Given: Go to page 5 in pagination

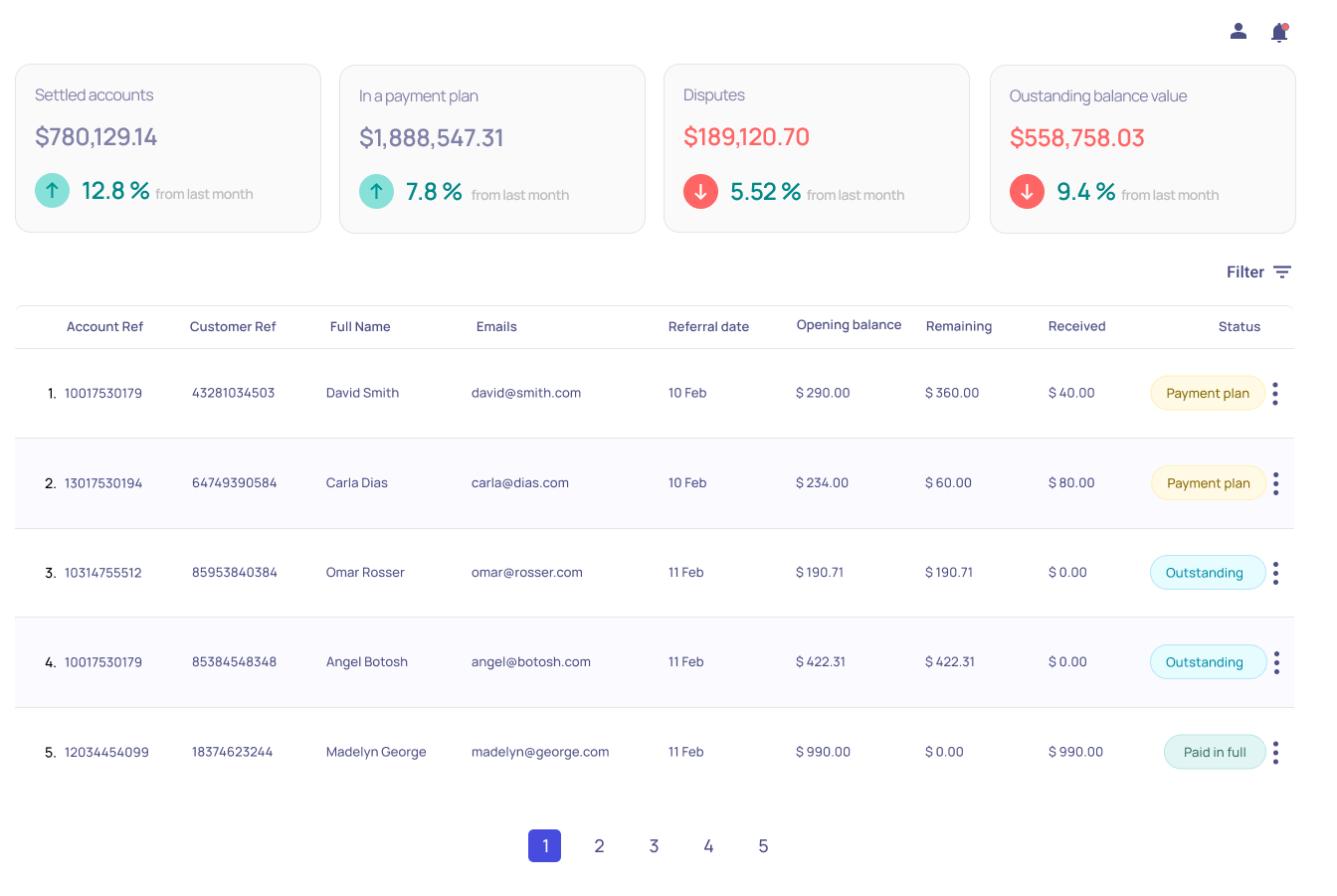Looking at the screenshot, I should (x=763, y=845).
